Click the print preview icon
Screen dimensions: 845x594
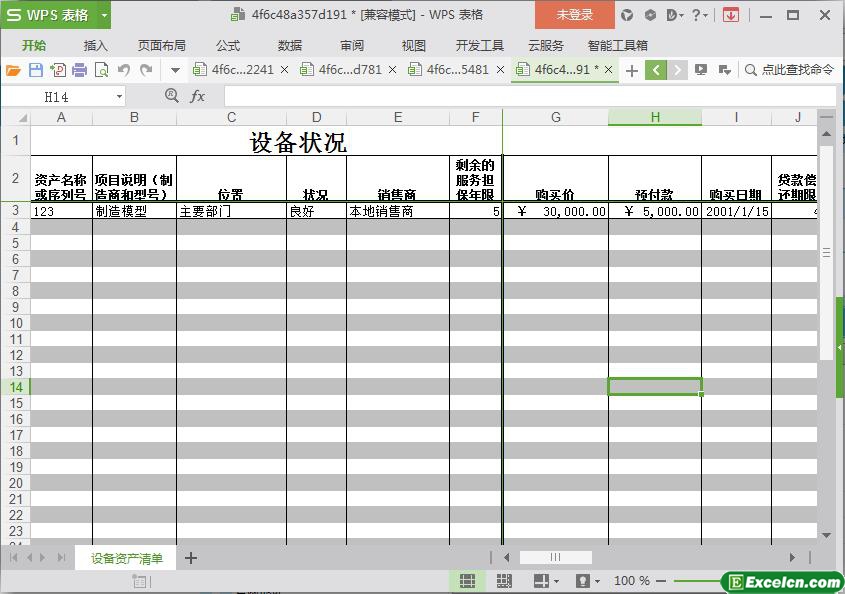[x=101, y=70]
